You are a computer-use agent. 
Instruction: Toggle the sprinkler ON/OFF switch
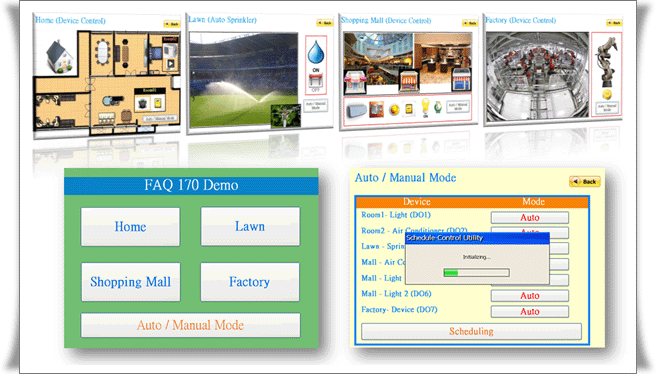coord(316,80)
